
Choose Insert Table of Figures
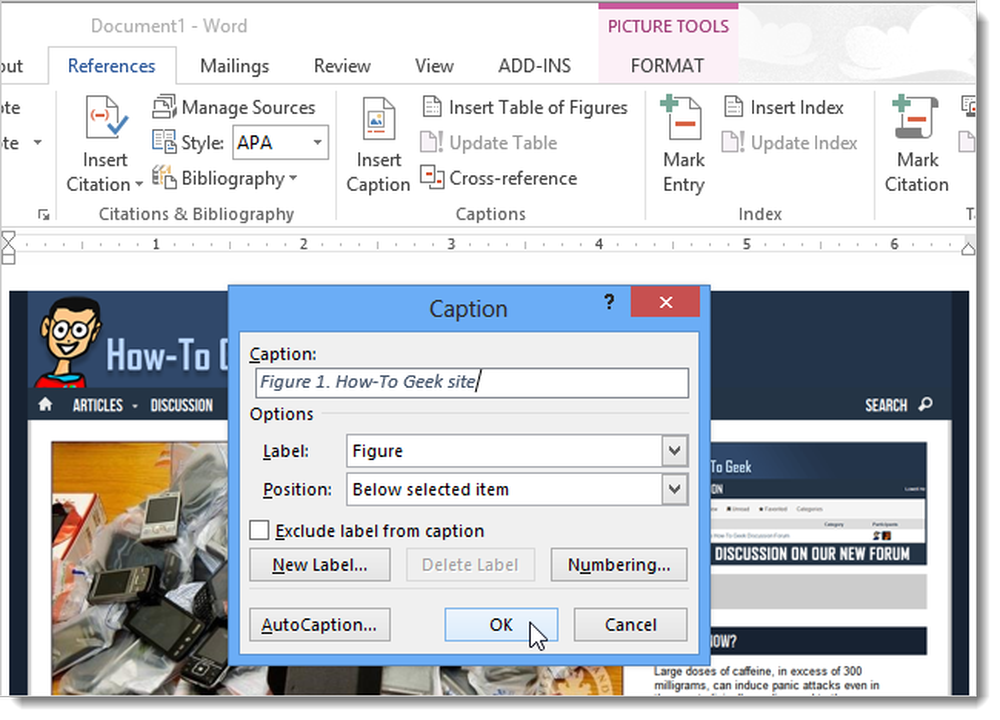pyautogui.click(x=525, y=107)
